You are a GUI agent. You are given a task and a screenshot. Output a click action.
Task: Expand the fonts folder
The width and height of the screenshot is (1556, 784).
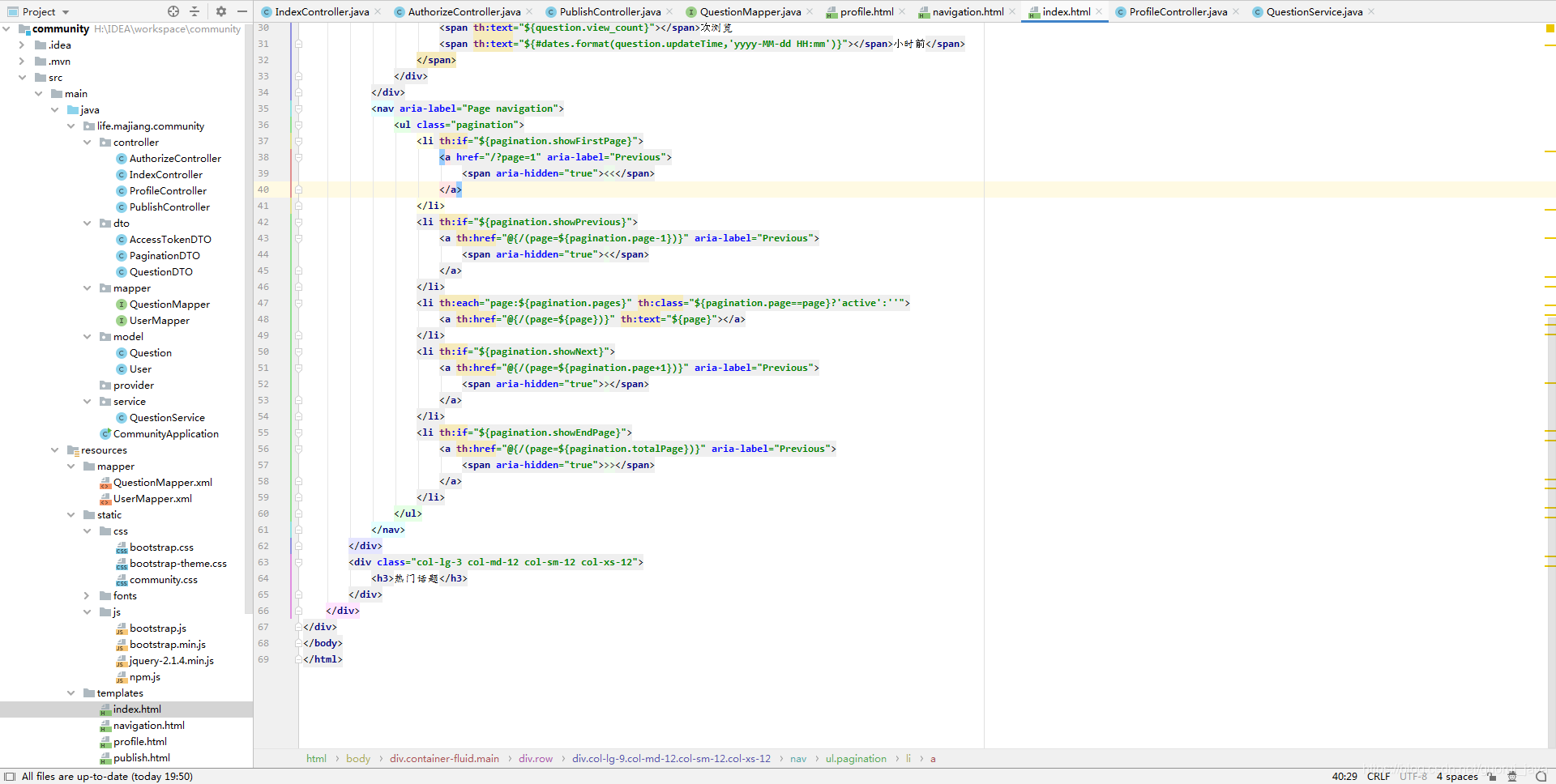87,596
